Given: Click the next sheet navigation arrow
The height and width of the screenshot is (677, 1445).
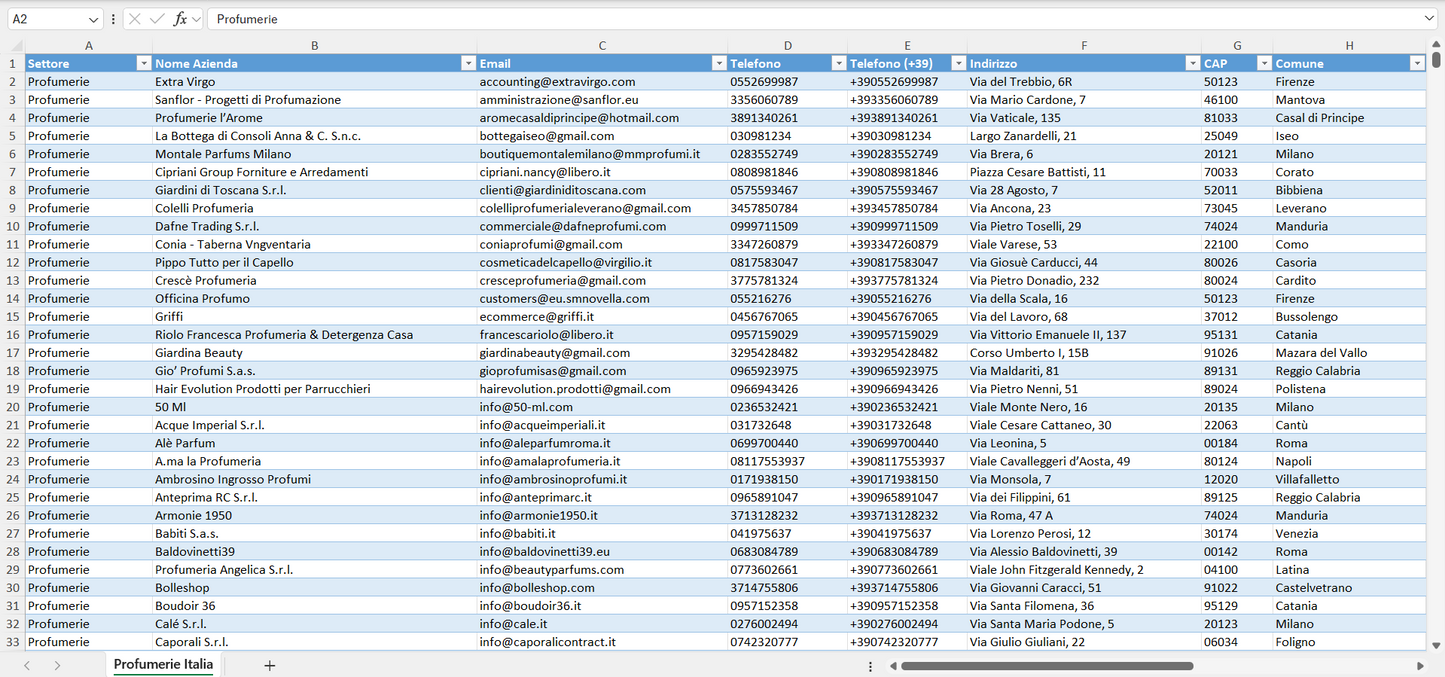Looking at the screenshot, I should pyautogui.click(x=57, y=665).
